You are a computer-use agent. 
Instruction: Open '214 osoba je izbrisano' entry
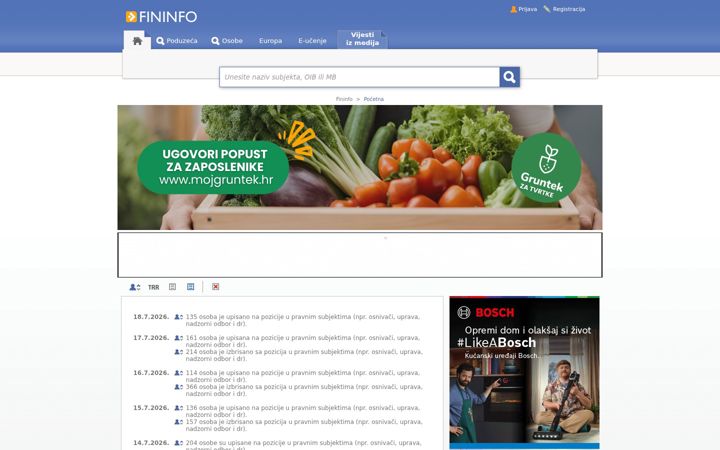[304, 355]
